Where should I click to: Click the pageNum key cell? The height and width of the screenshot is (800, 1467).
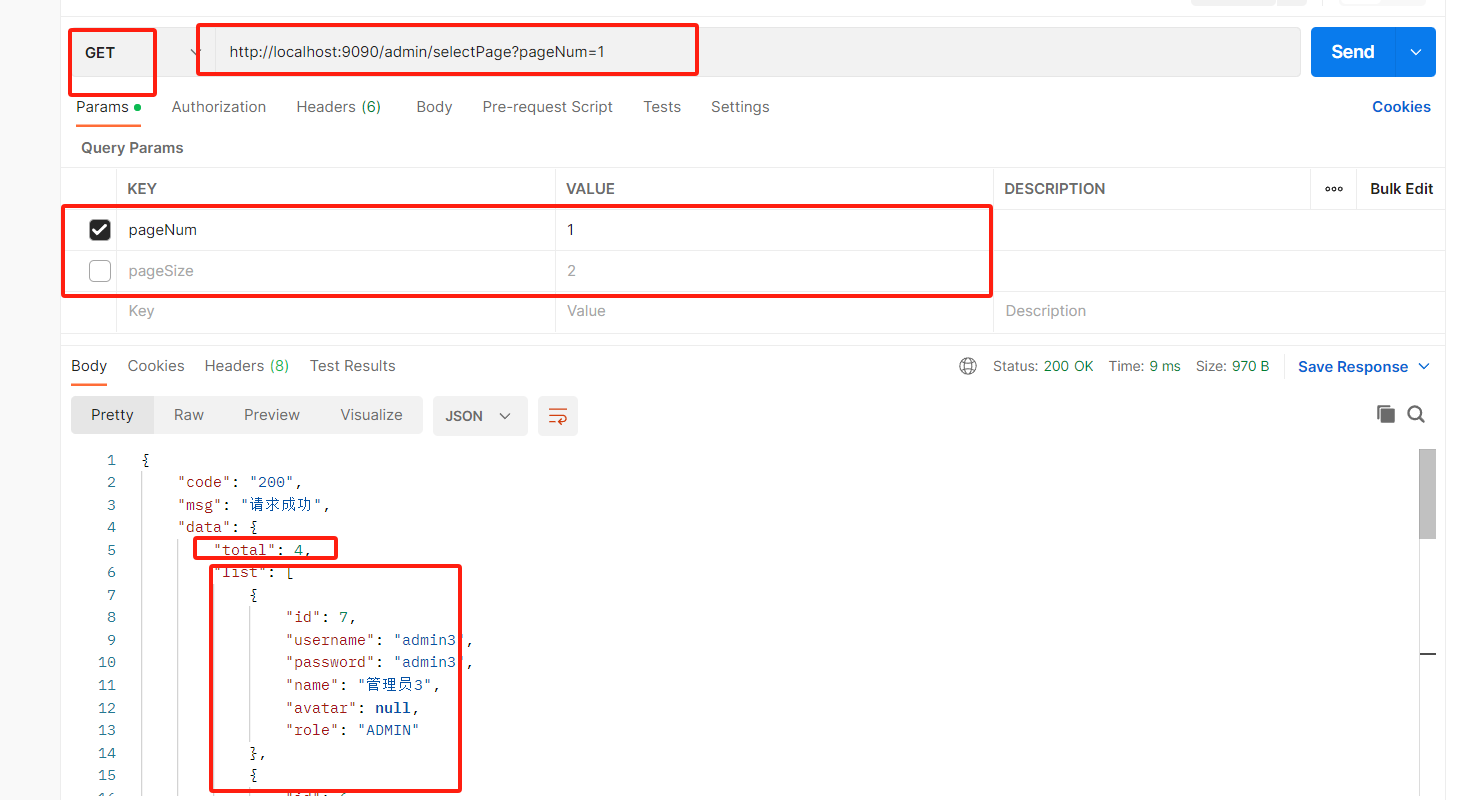(336, 230)
